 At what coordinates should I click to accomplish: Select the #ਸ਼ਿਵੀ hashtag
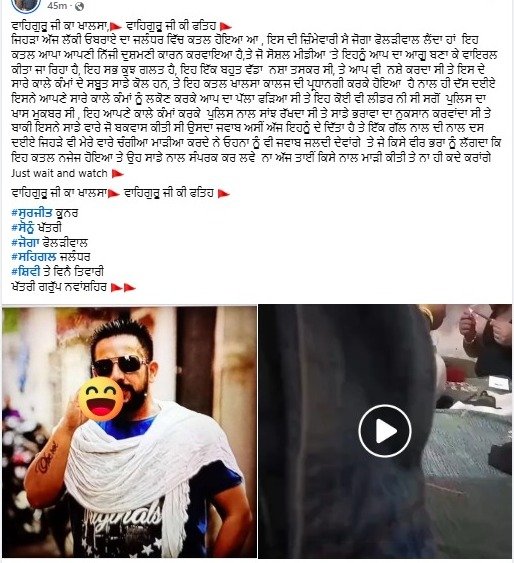click(25, 272)
